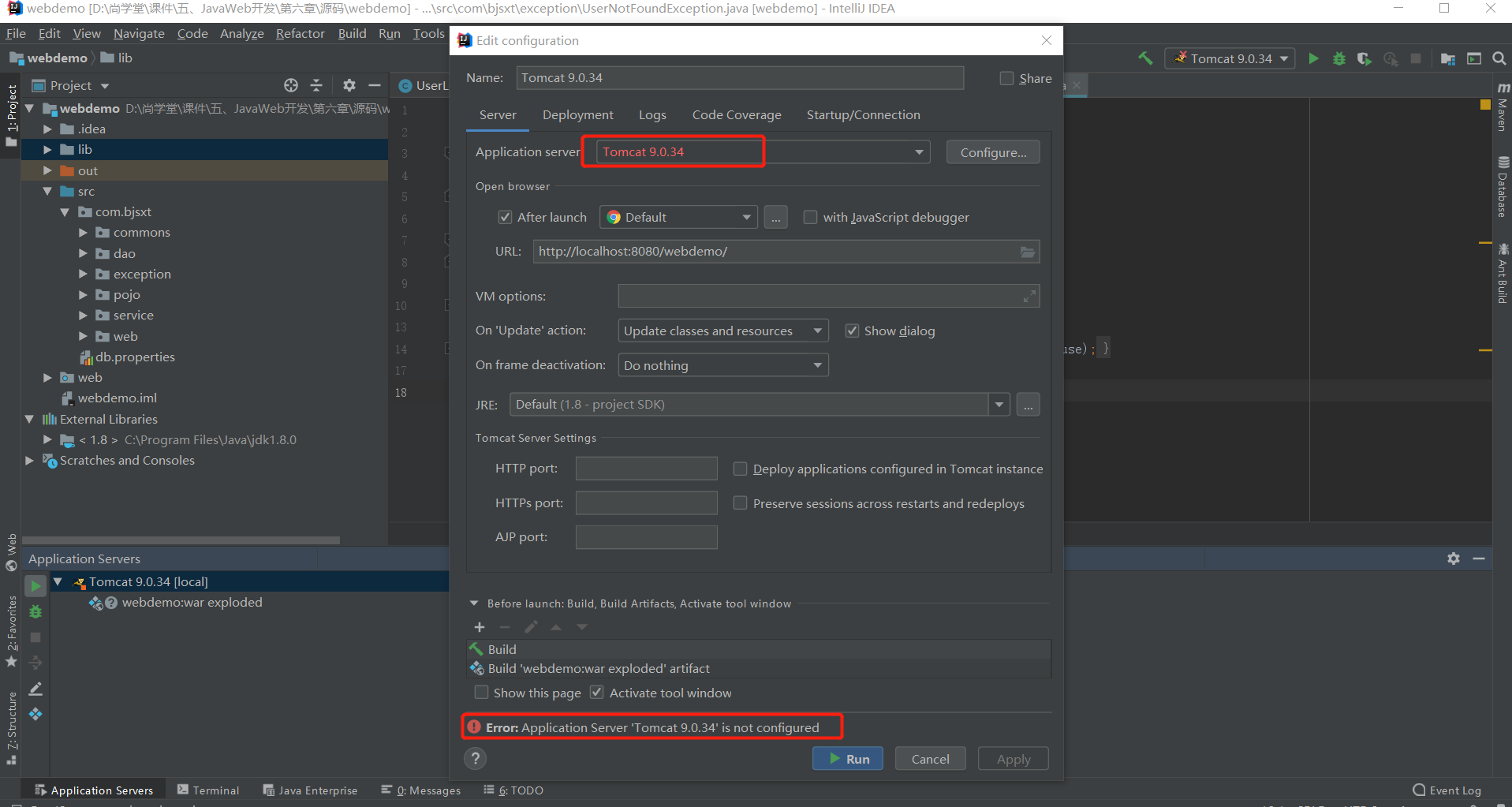This screenshot has height=807, width=1512.
Task: Open Java Enterprise tool window tab
Action: pyautogui.click(x=310, y=790)
